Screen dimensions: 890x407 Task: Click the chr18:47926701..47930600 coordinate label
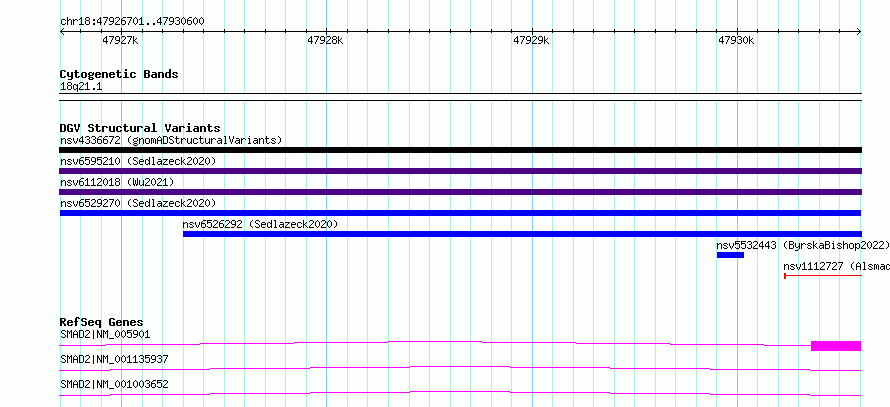coord(132,21)
